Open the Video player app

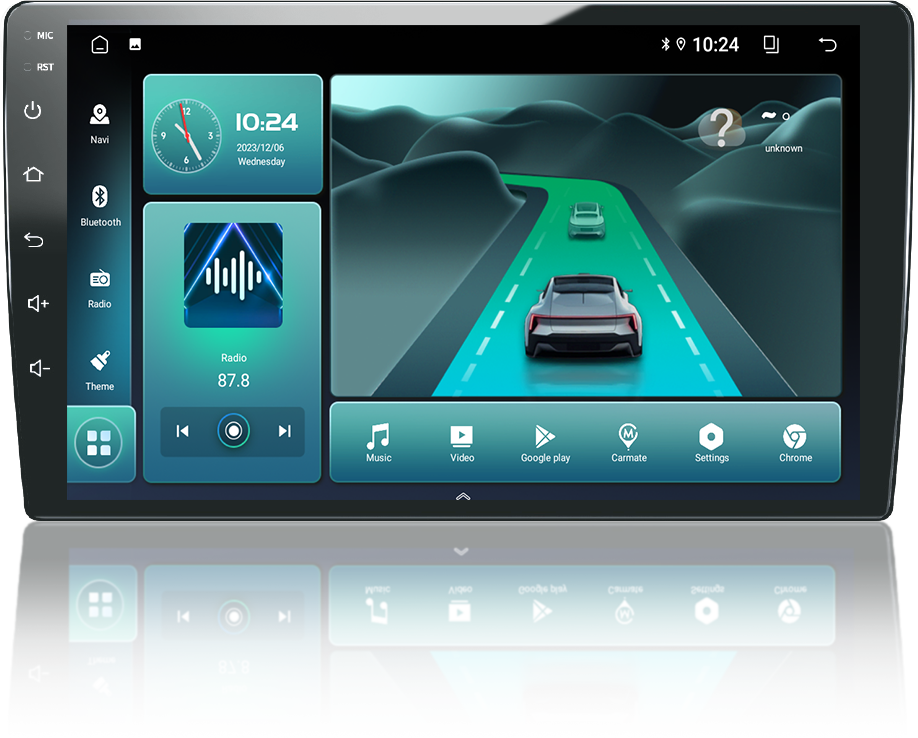(x=461, y=441)
